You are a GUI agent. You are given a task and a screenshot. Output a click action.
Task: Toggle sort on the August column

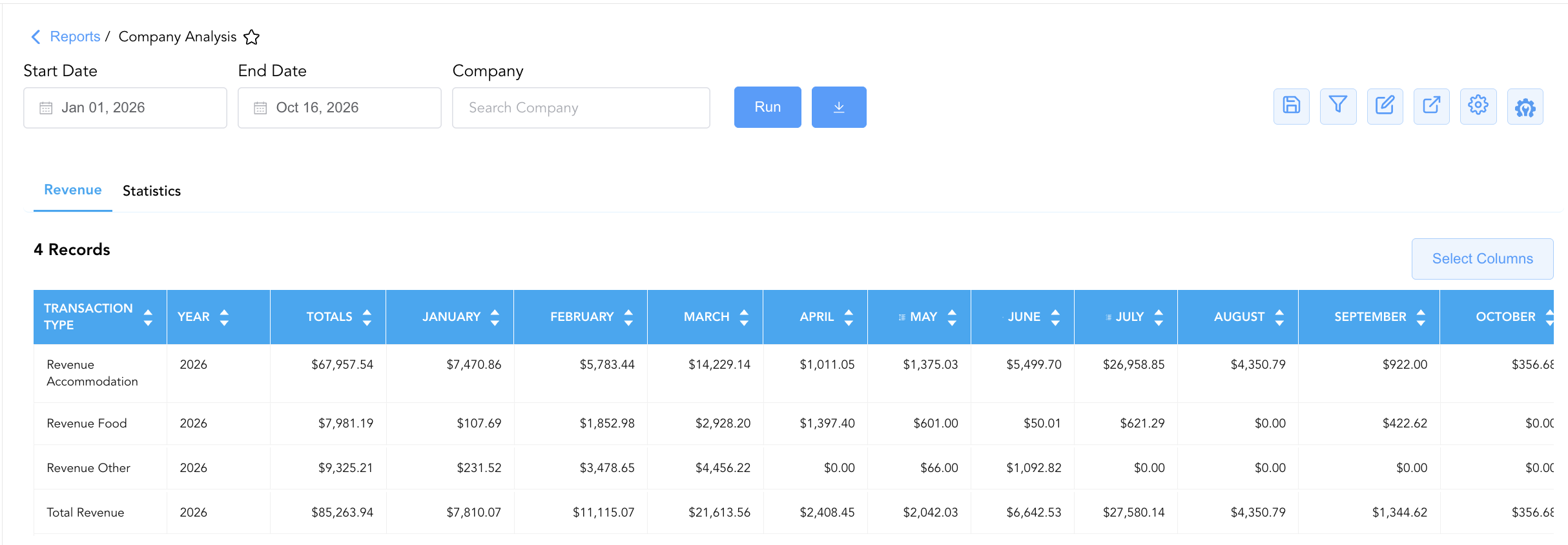[x=1279, y=317]
